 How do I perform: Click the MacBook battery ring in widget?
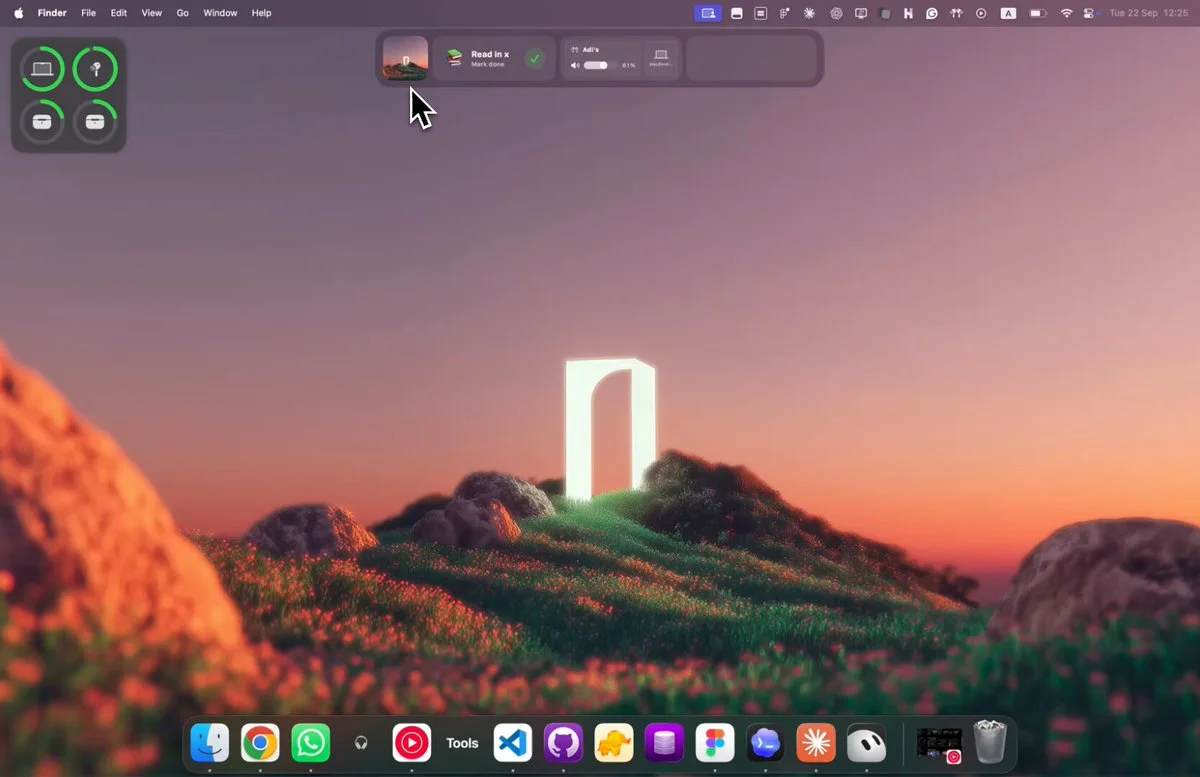42,69
